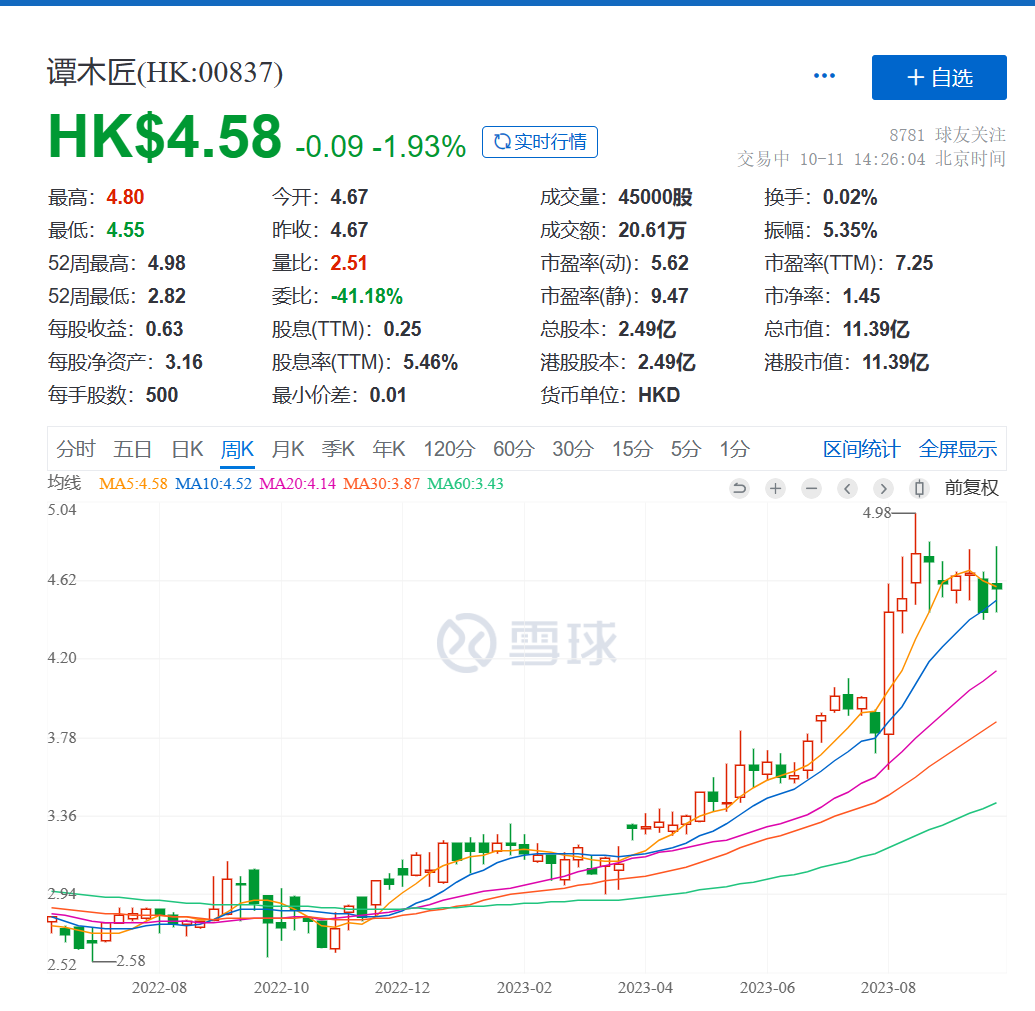Click the 股息率(TTM) value 5.46%
The height and width of the screenshot is (1011, 1035).
click(x=430, y=362)
